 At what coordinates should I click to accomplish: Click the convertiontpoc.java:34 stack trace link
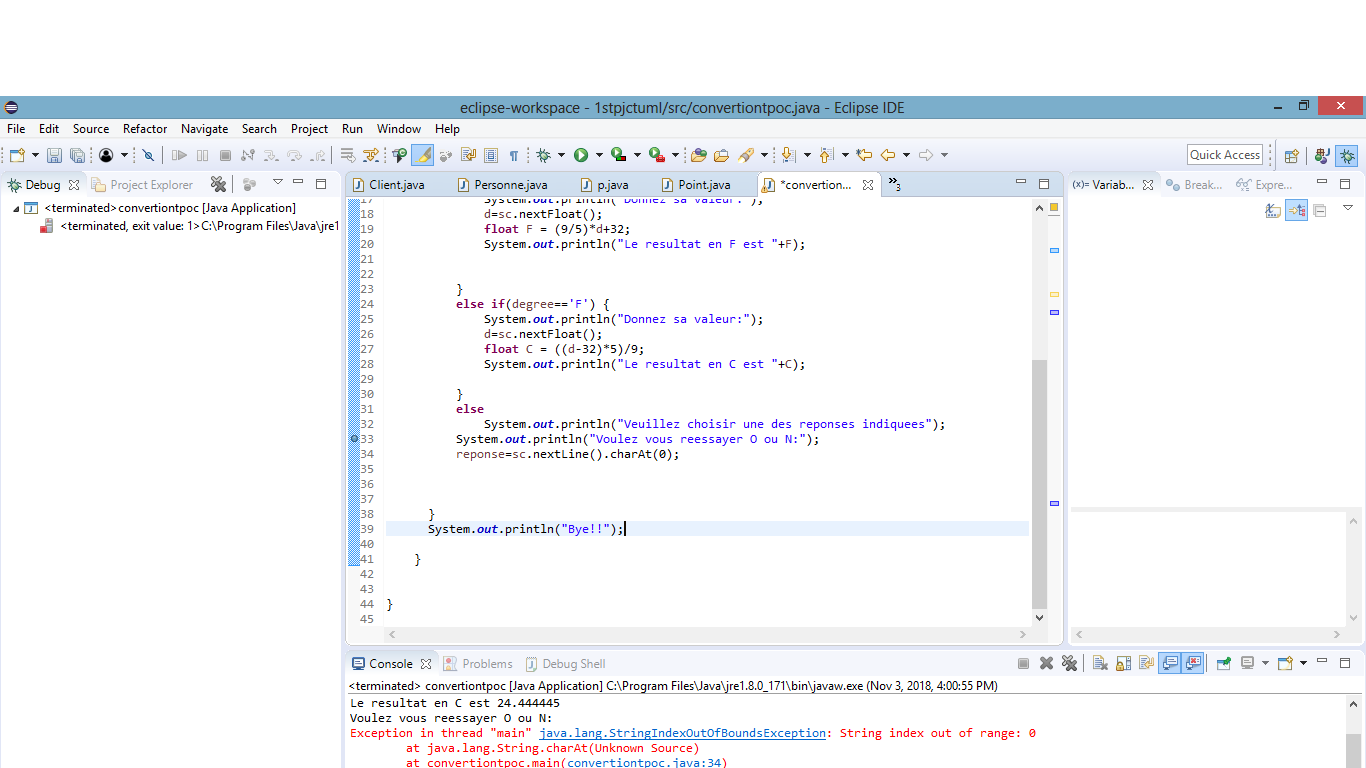coord(646,762)
